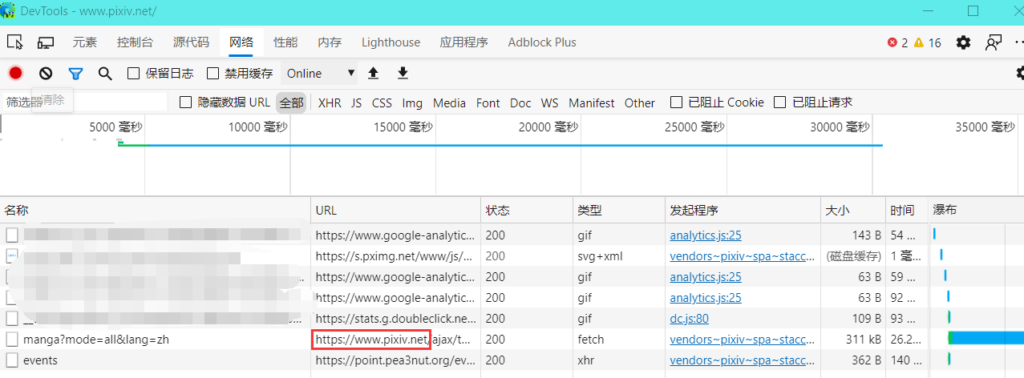The height and width of the screenshot is (378, 1024).
Task: Check the 隐藏数据 URL checkbox
Action: [185, 102]
